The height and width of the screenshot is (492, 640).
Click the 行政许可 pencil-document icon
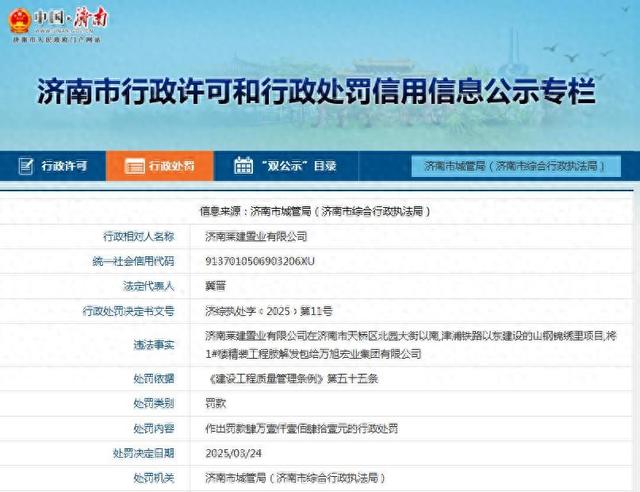point(26,166)
